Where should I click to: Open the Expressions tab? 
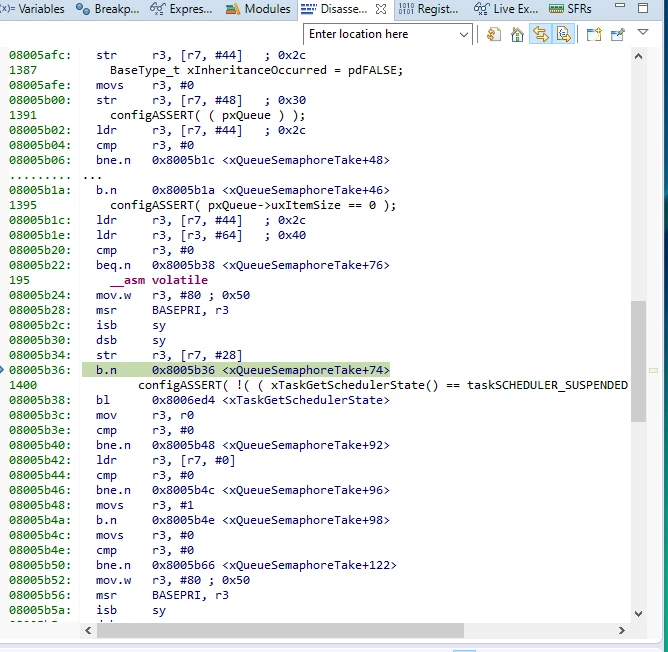(181, 9)
